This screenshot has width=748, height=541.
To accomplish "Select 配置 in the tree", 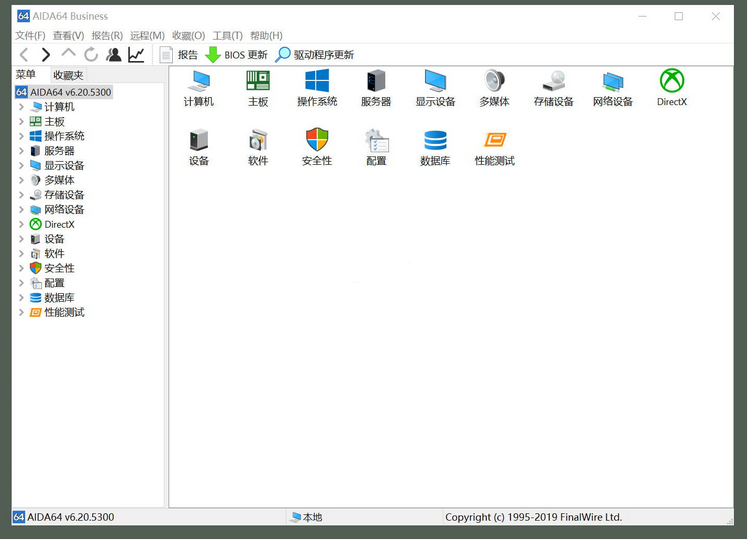I will [54, 283].
